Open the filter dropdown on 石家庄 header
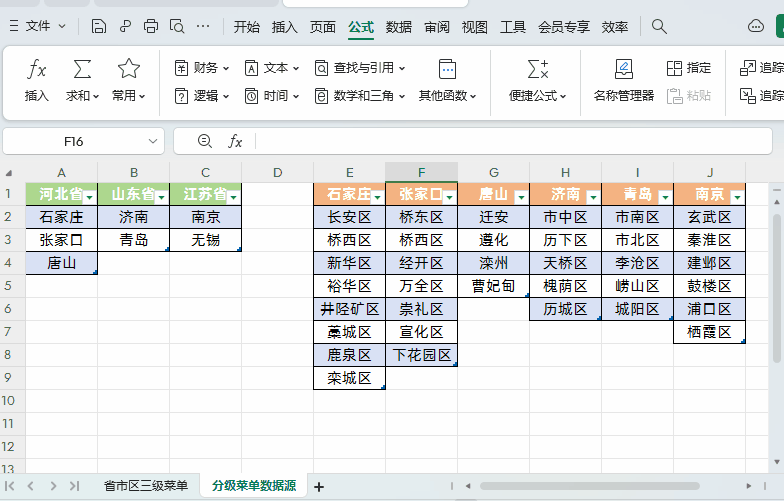This screenshot has height=501, width=784. [x=378, y=198]
